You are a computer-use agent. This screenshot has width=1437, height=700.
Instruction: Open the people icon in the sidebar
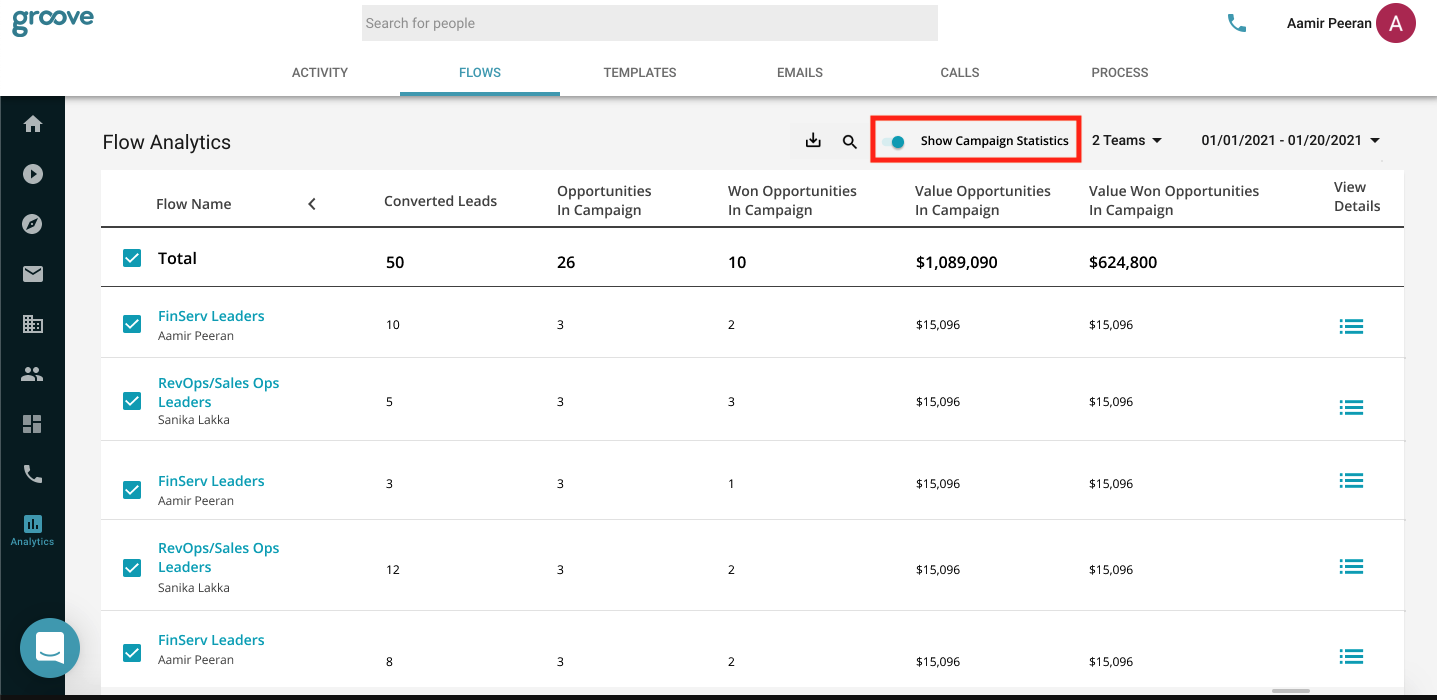(x=33, y=375)
